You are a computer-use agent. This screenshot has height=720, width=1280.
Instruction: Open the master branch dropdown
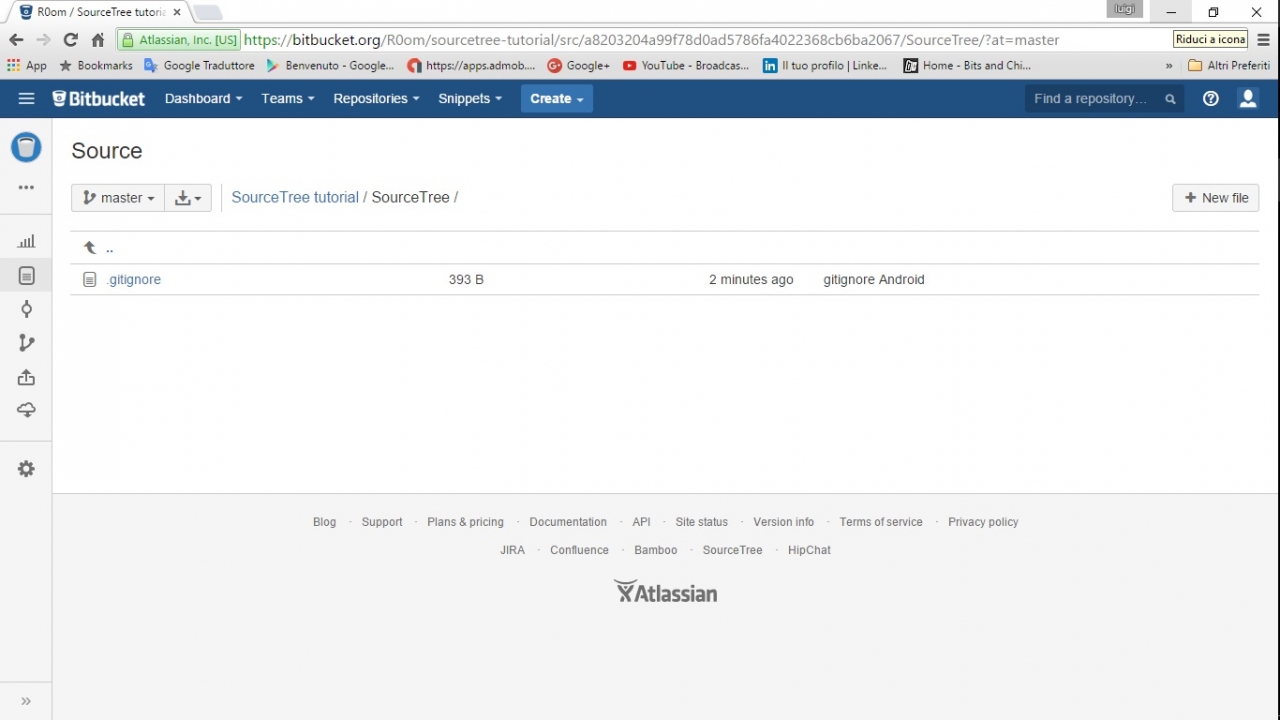(x=118, y=198)
